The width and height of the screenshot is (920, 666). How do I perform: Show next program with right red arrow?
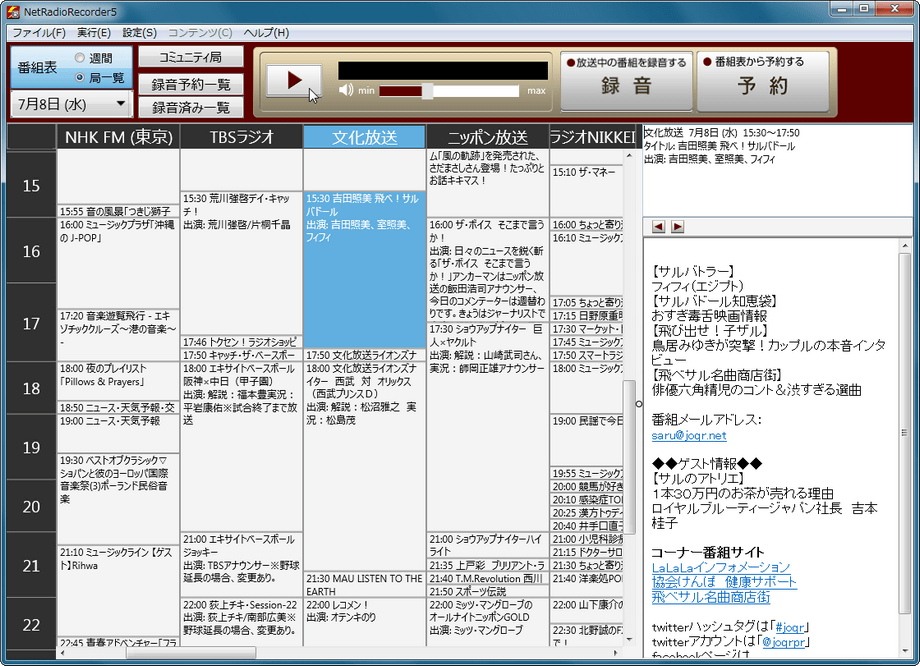click(x=678, y=226)
